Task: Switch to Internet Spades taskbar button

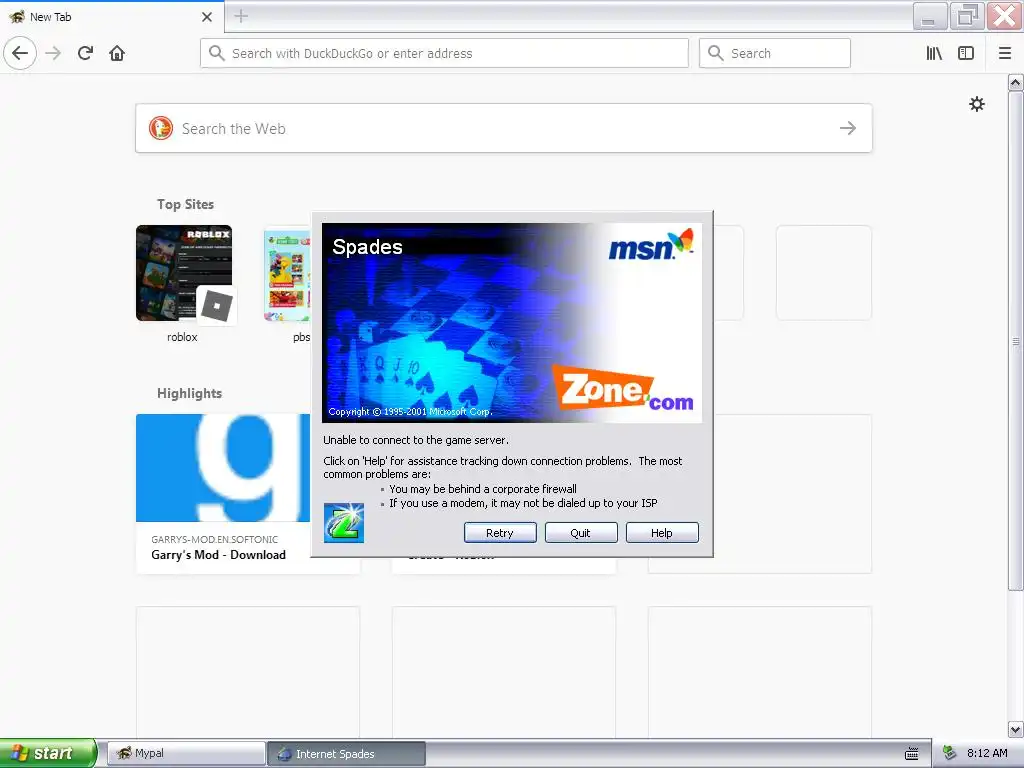Action: click(346, 754)
